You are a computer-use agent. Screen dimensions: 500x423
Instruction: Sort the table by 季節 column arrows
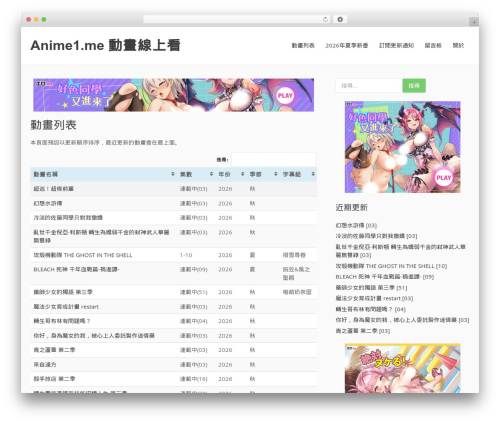[276, 174]
